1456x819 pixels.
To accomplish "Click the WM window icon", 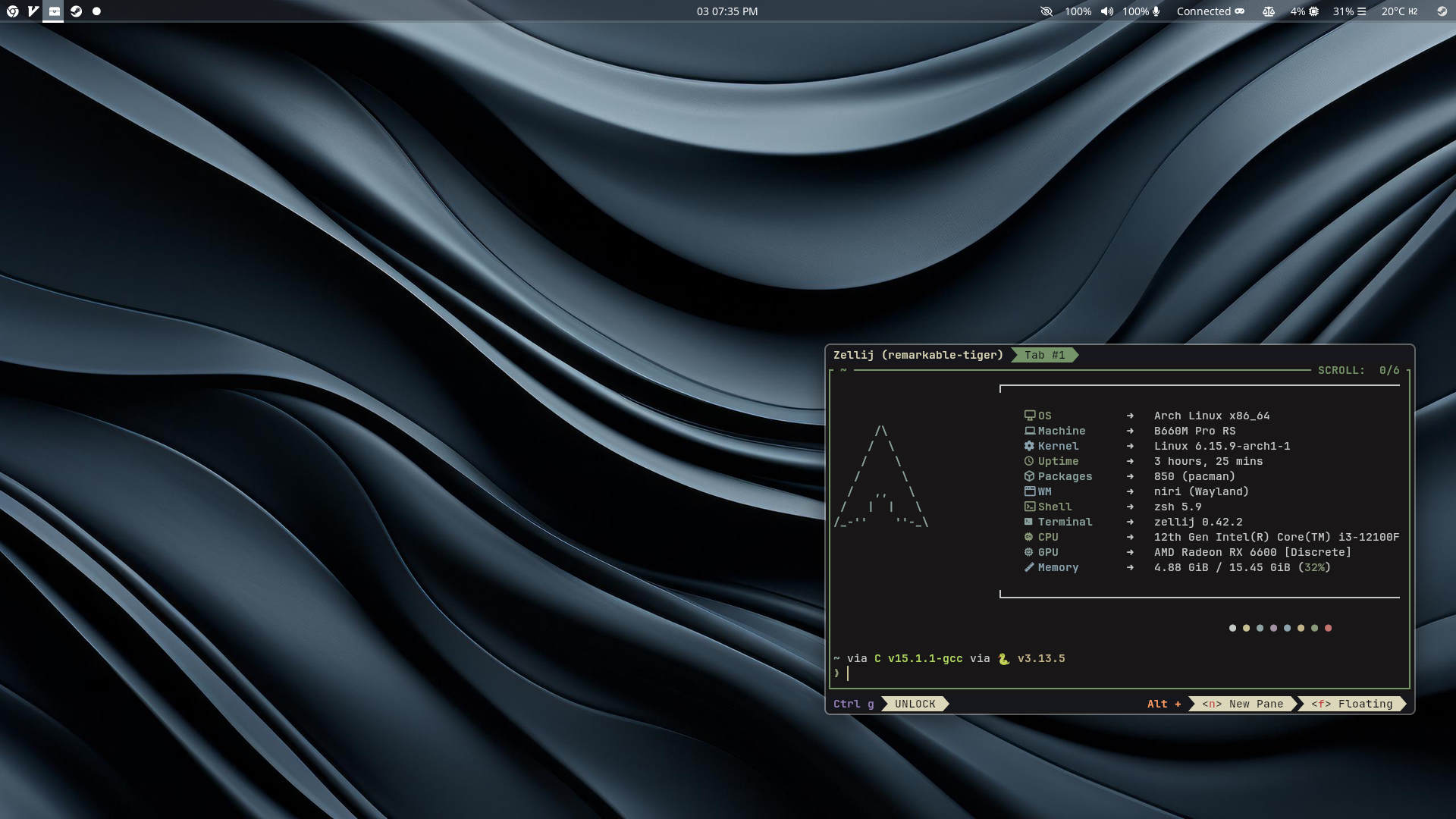I will point(1030,491).
